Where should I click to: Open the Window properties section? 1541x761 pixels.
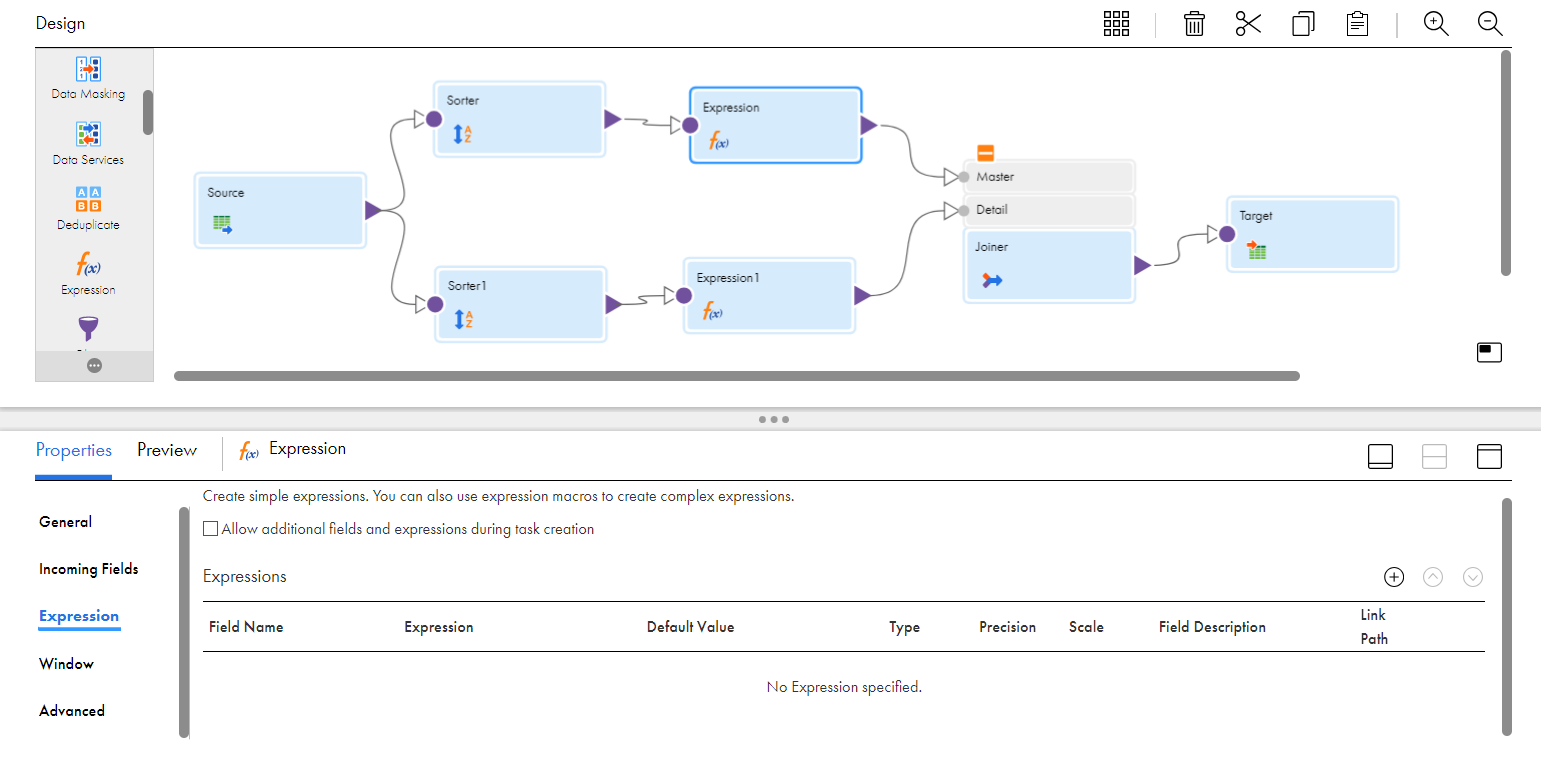66,664
